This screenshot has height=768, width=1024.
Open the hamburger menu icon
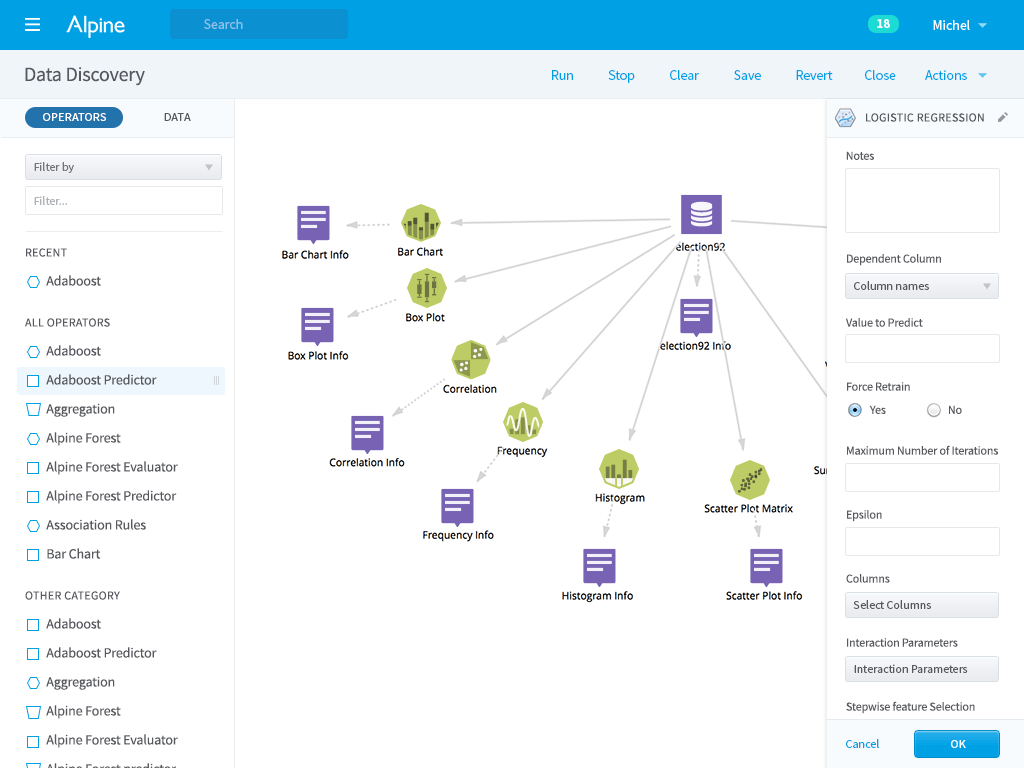(32, 25)
